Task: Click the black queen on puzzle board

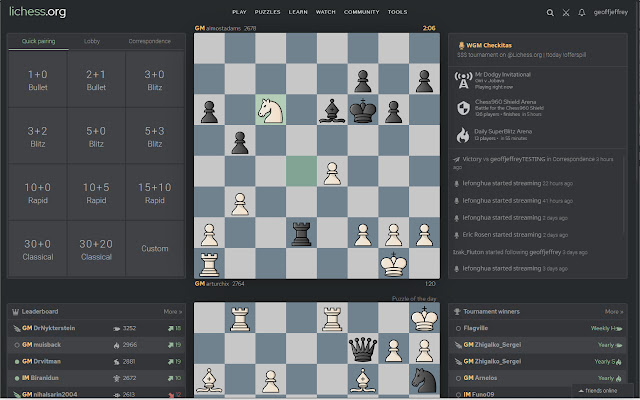Action: 363,349
